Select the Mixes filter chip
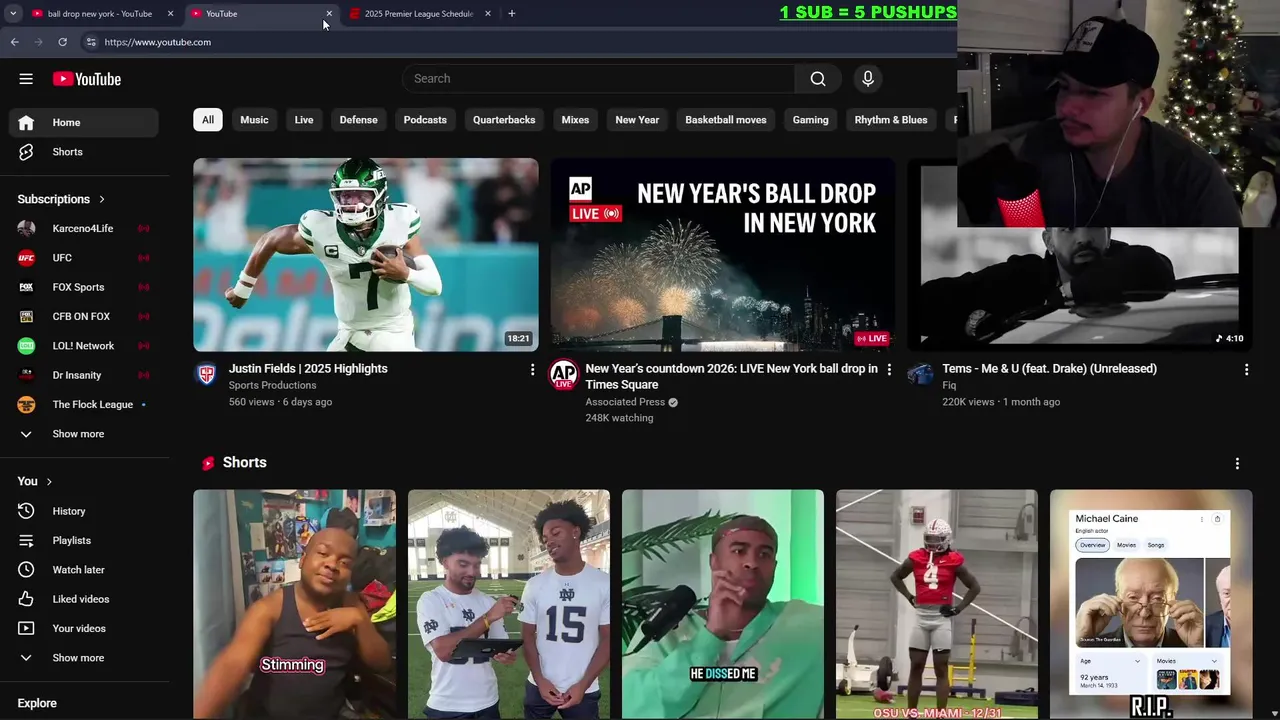The height and width of the screenshot is (720, 1280). tap(575, 120)
